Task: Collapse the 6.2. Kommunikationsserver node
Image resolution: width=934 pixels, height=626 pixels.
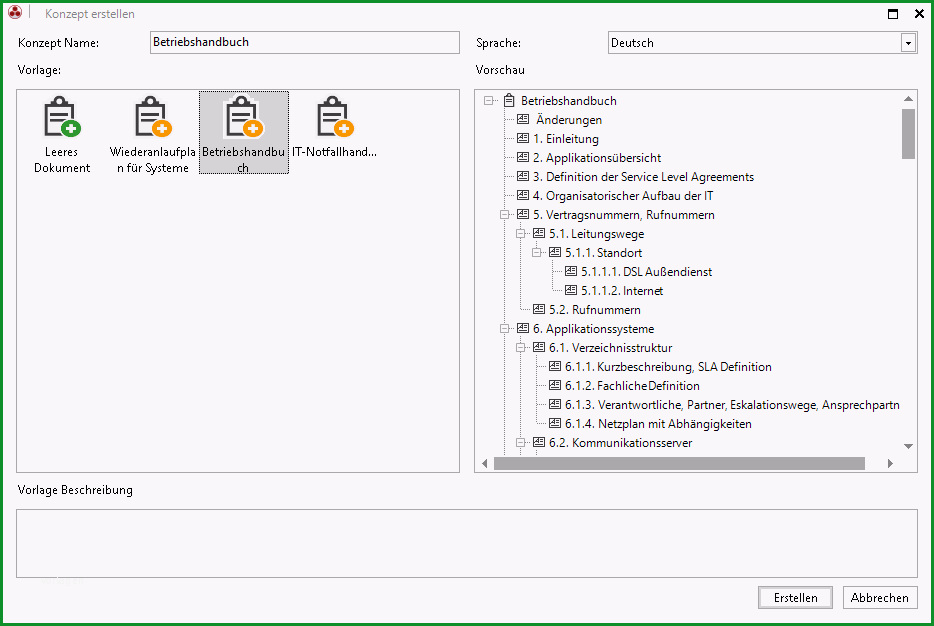Action: click(x=521, y=443)
